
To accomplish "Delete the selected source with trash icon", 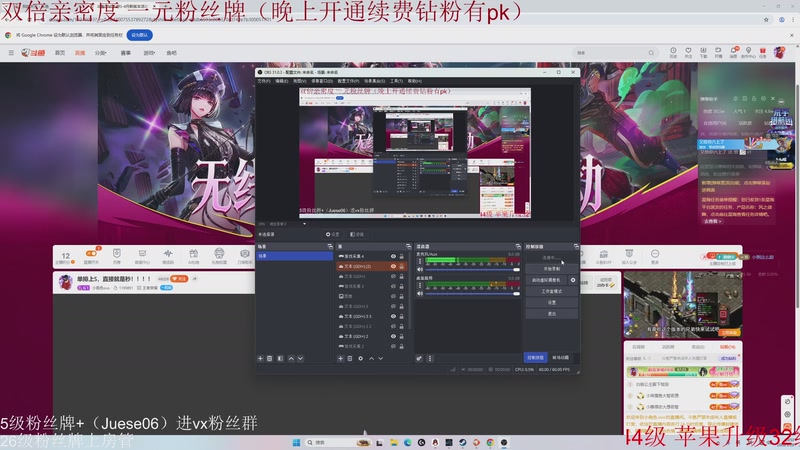I will (350, 358).
